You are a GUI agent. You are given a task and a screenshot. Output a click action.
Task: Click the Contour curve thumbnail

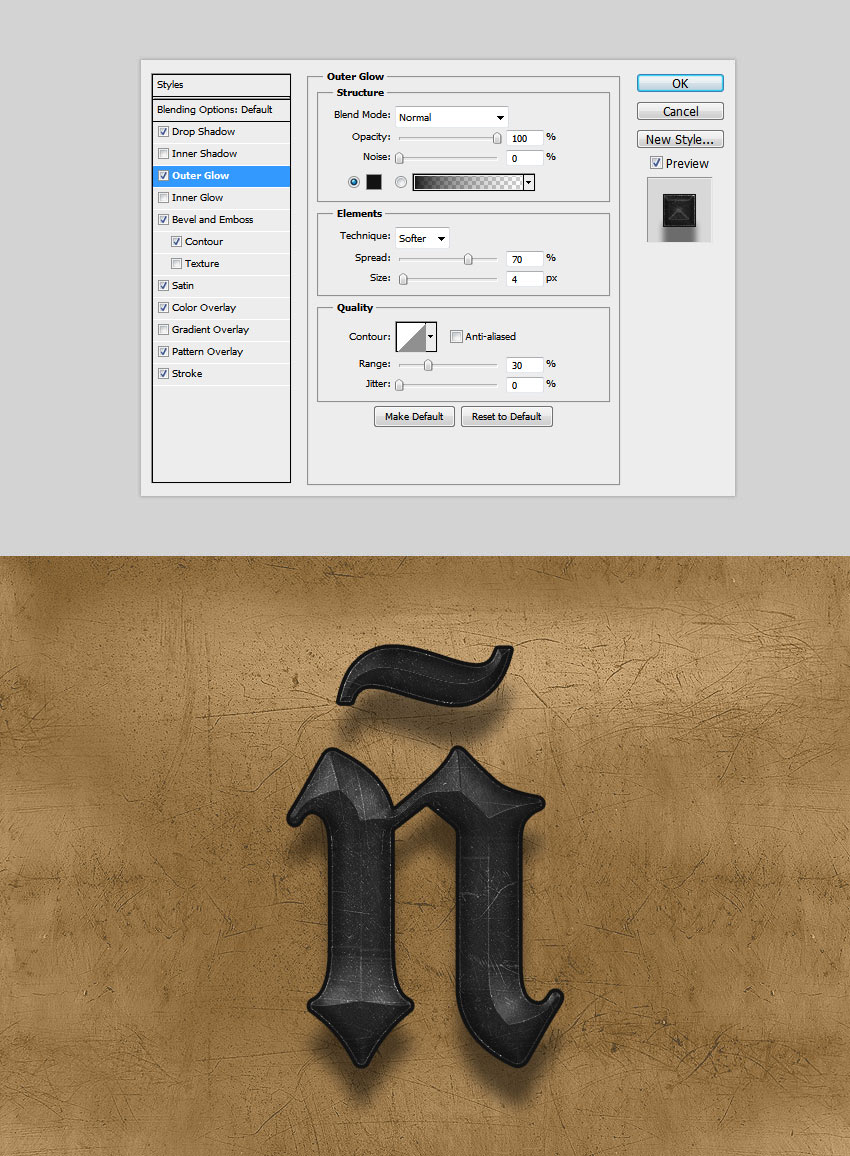point(411,337)
